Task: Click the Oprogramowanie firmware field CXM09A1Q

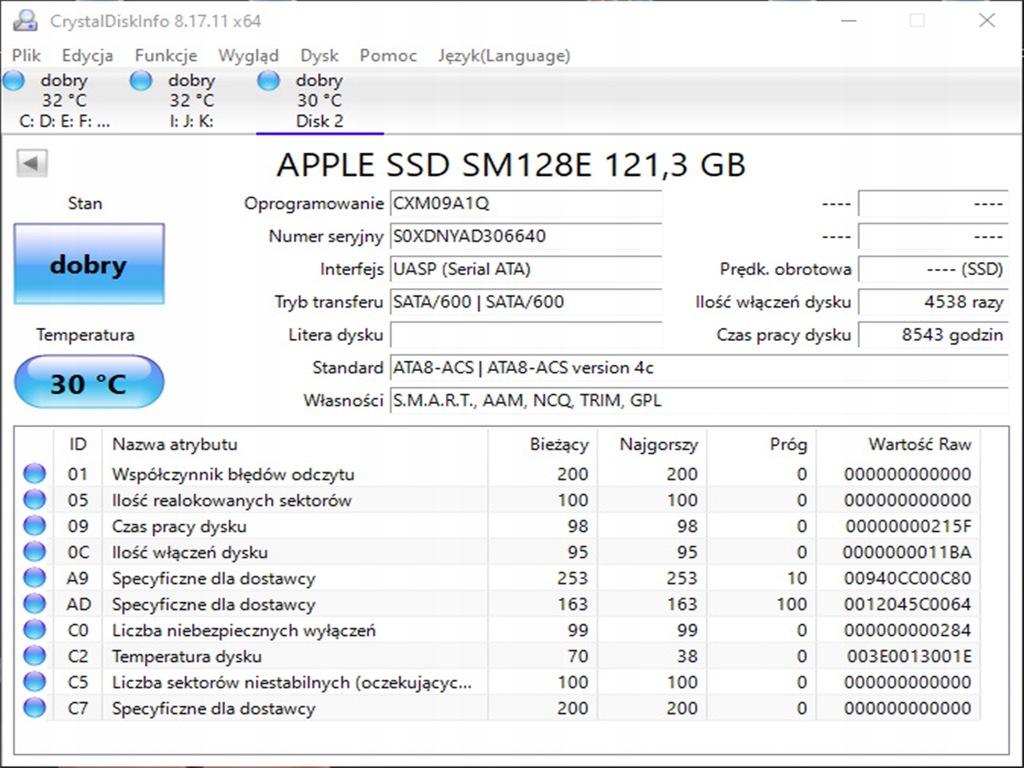Action: (x=525, y=204)
